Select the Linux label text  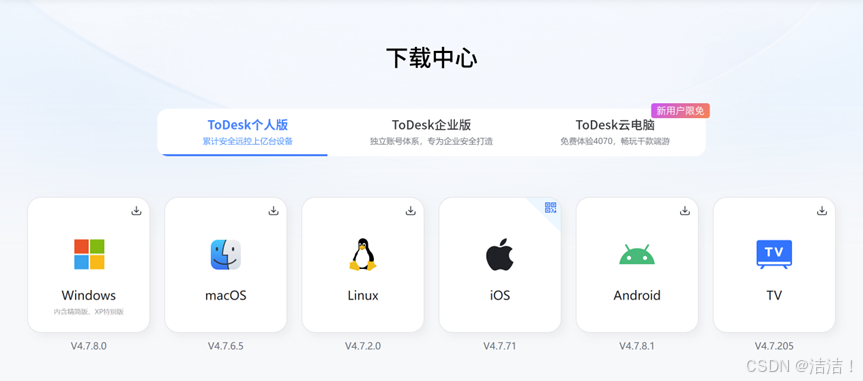click(363, 296)
